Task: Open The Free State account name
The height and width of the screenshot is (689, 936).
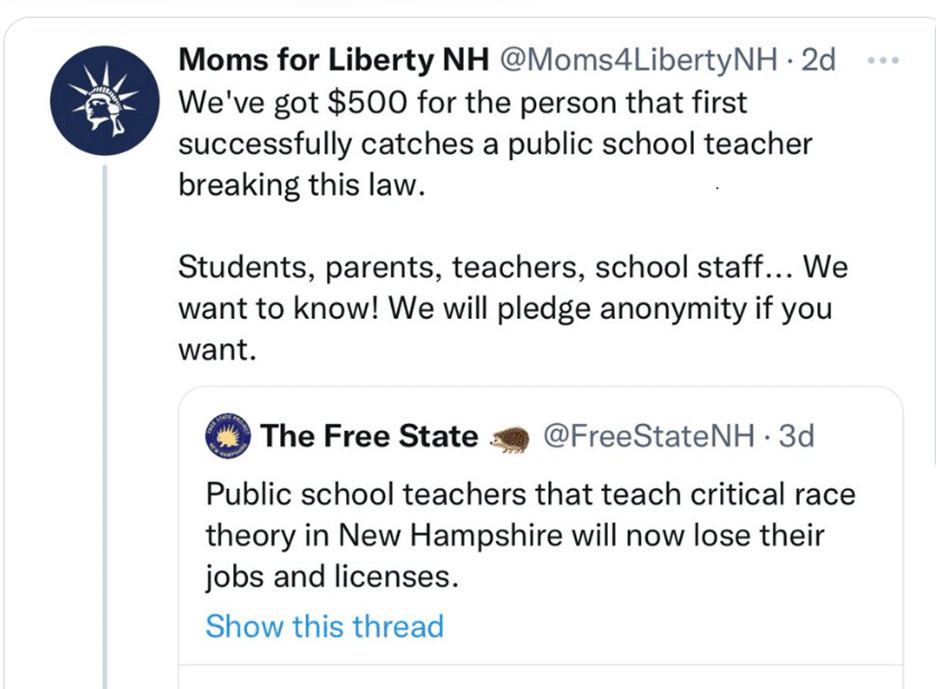Action: click(369, 436)
